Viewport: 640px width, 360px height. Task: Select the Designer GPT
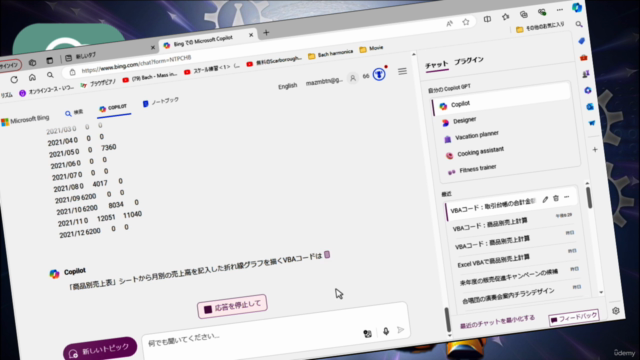[464, 120]
